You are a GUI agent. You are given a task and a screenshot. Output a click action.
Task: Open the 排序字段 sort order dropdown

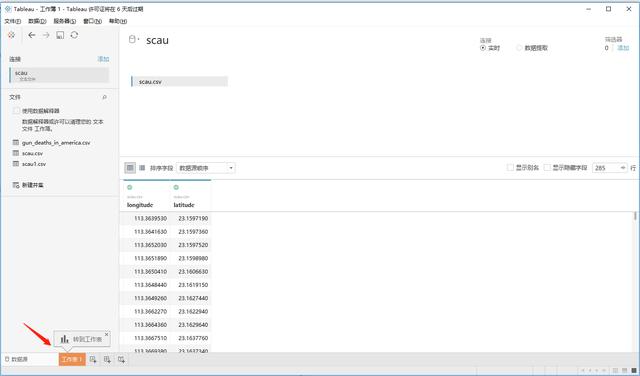(206, 168)
